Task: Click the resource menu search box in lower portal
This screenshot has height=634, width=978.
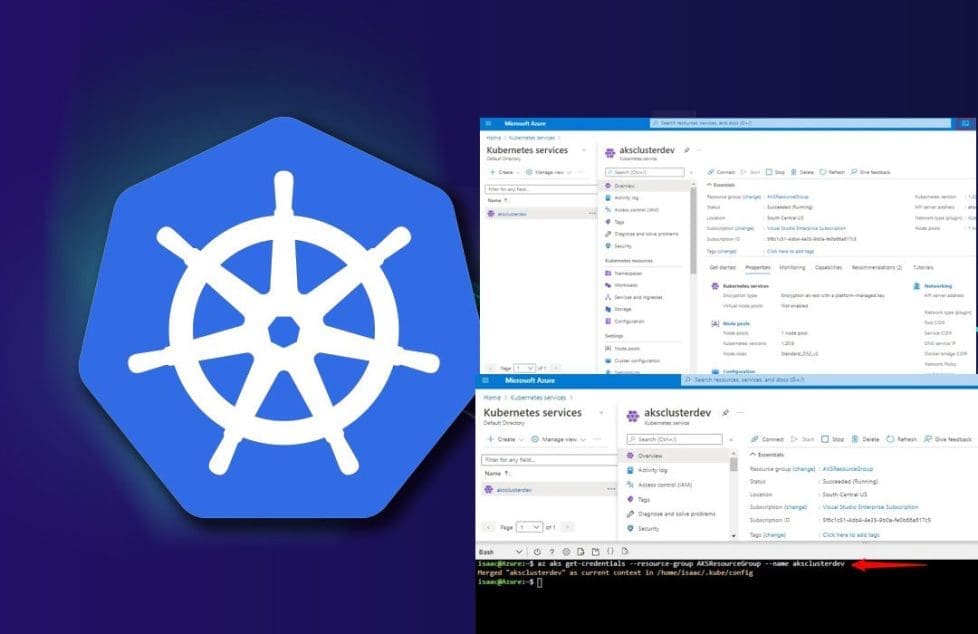Action: click(674, 439)
